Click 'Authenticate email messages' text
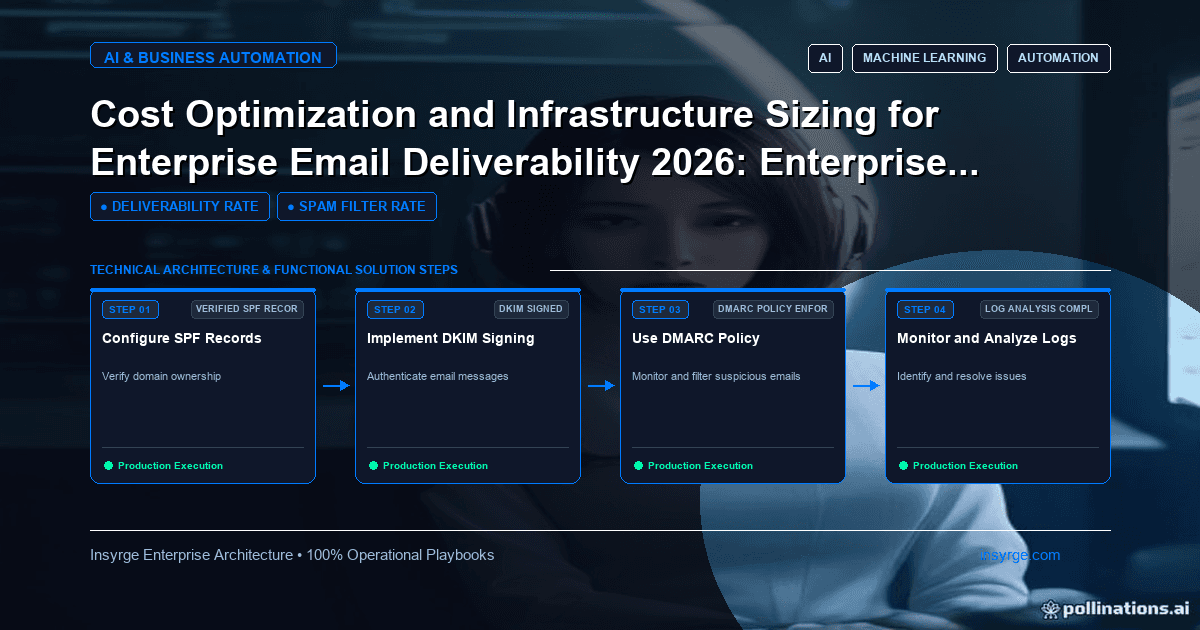1200x630 pixels. (438, 376)
